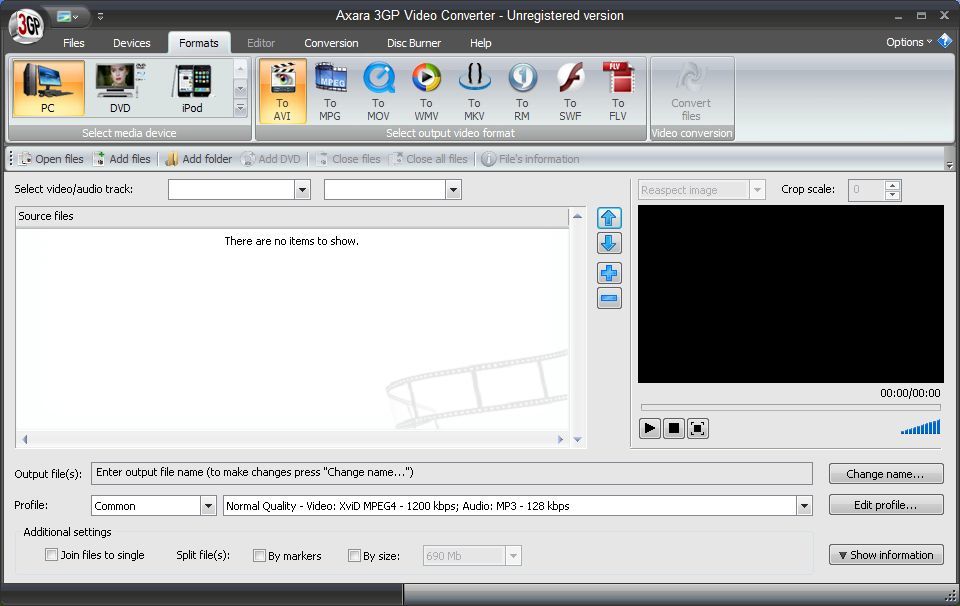Open the audio track dropdown

tap(453, 190)
